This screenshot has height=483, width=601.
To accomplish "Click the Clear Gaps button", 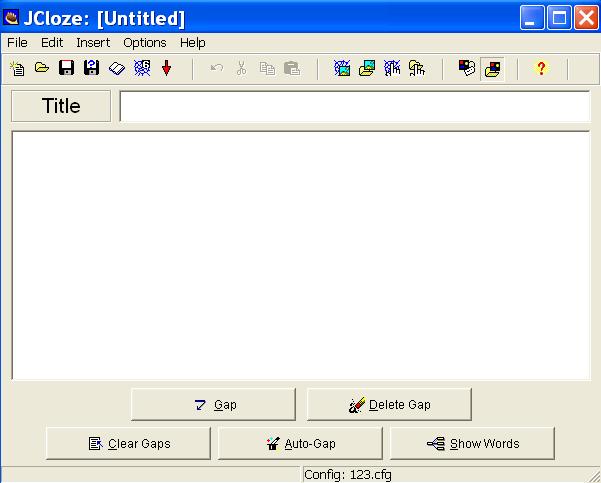I will click(x=128, y=444).
